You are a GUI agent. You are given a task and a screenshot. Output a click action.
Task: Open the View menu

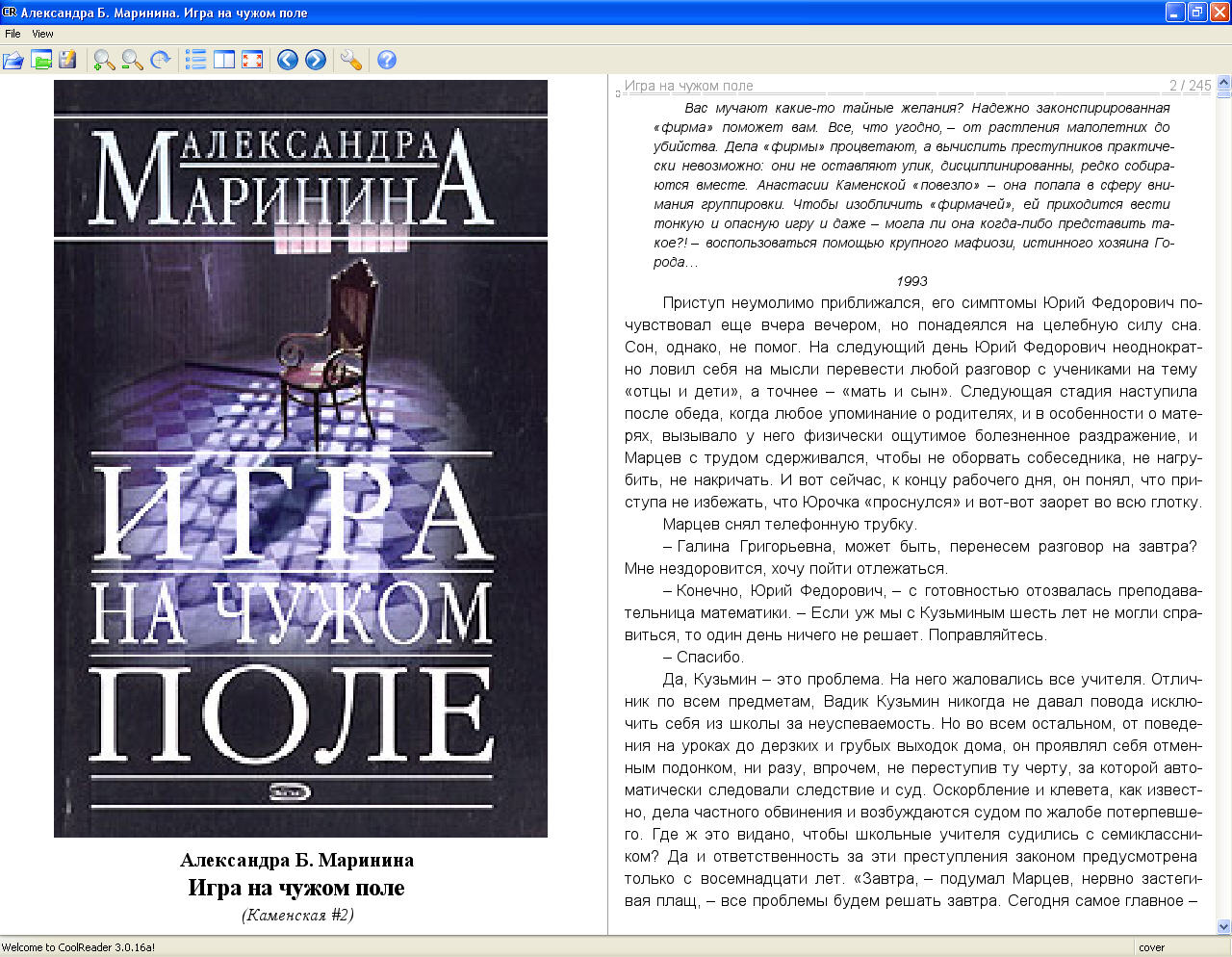click(x=43, y=34)
